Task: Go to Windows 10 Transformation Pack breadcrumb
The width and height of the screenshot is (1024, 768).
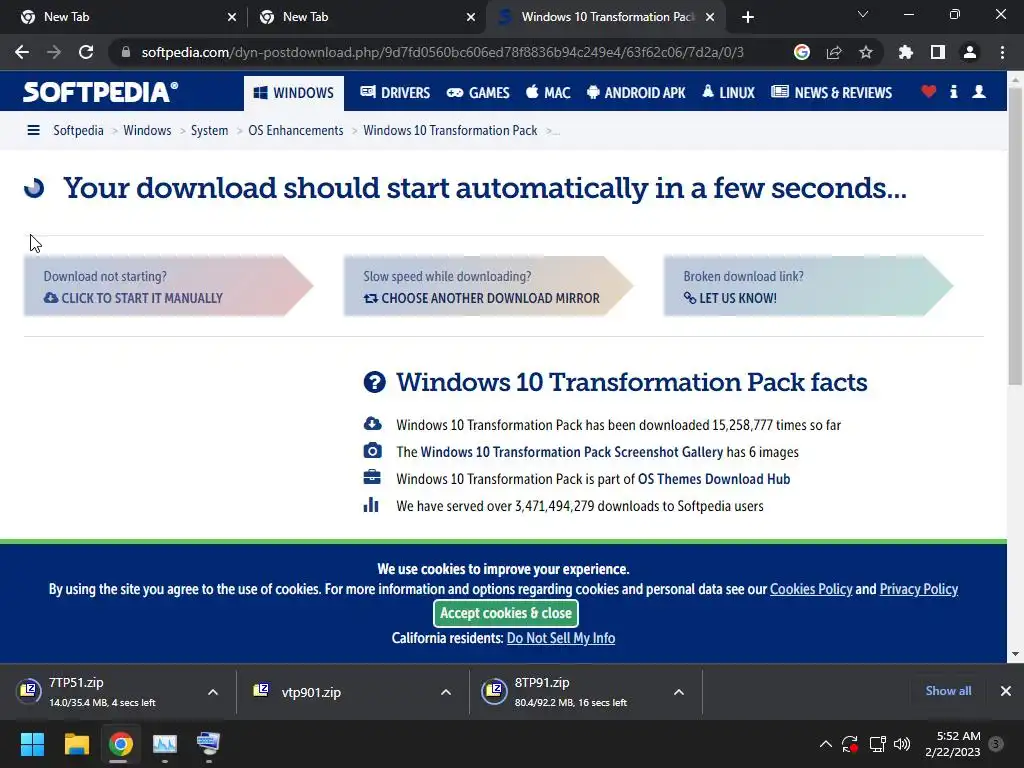Action: (450, 130)
